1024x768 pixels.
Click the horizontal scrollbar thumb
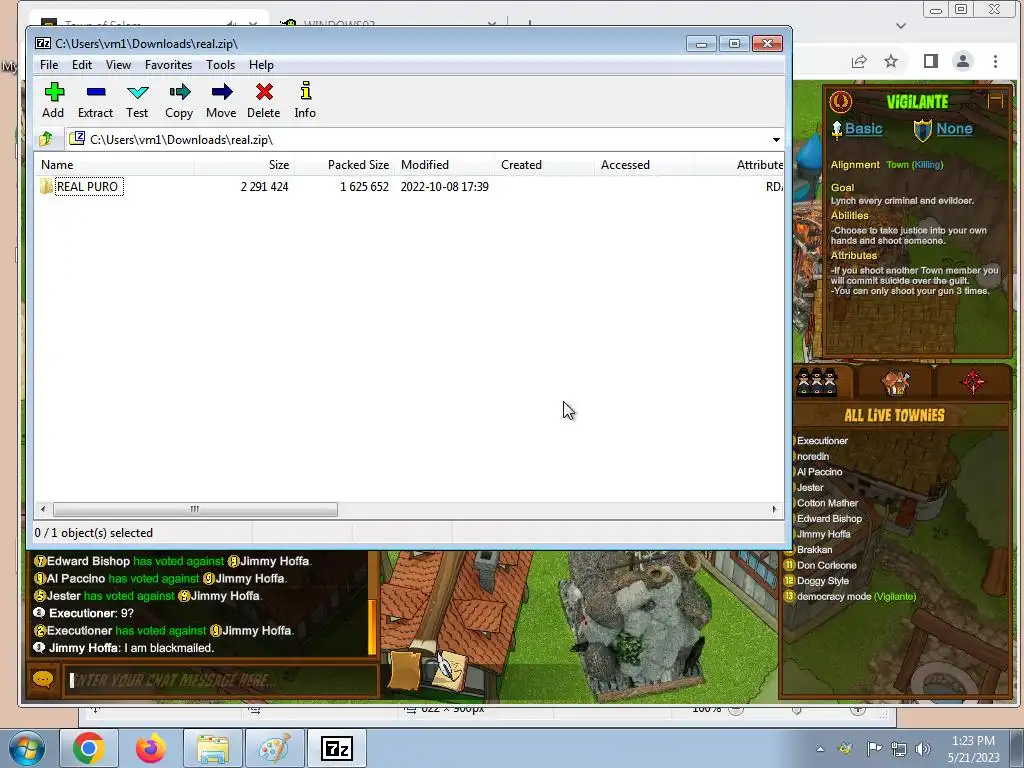(195, 509)
